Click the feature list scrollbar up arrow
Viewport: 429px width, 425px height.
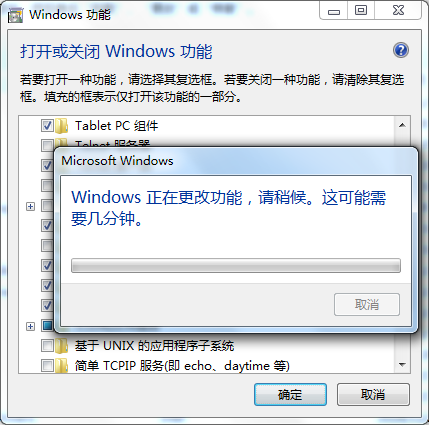point(402,125)
